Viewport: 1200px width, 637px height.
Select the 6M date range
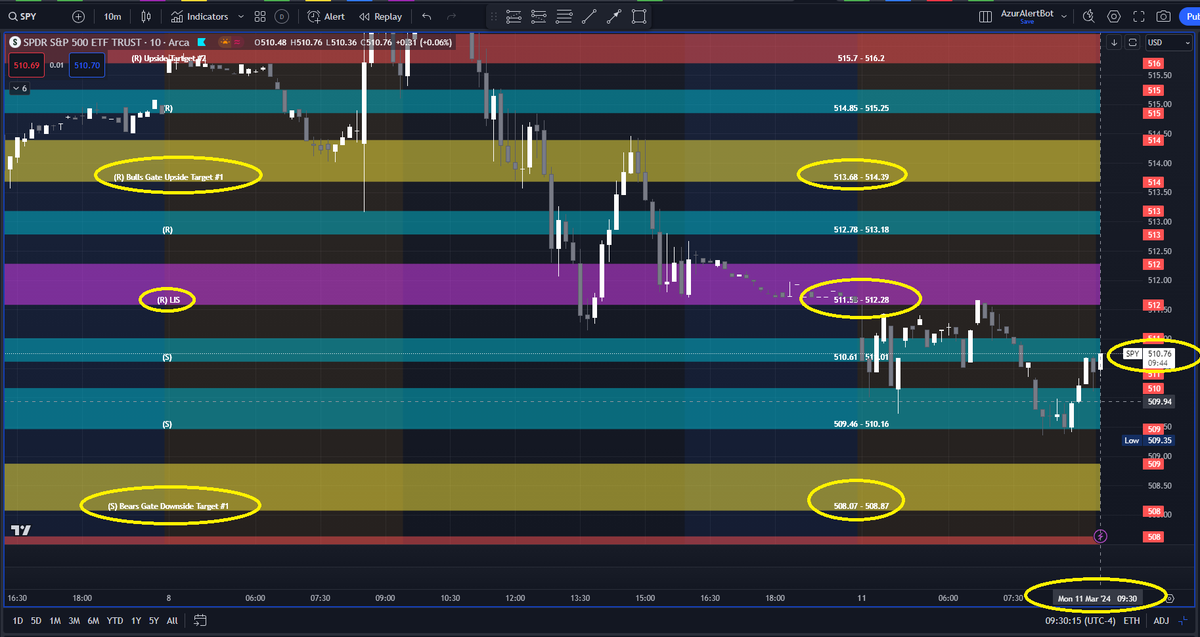[94, 620]
